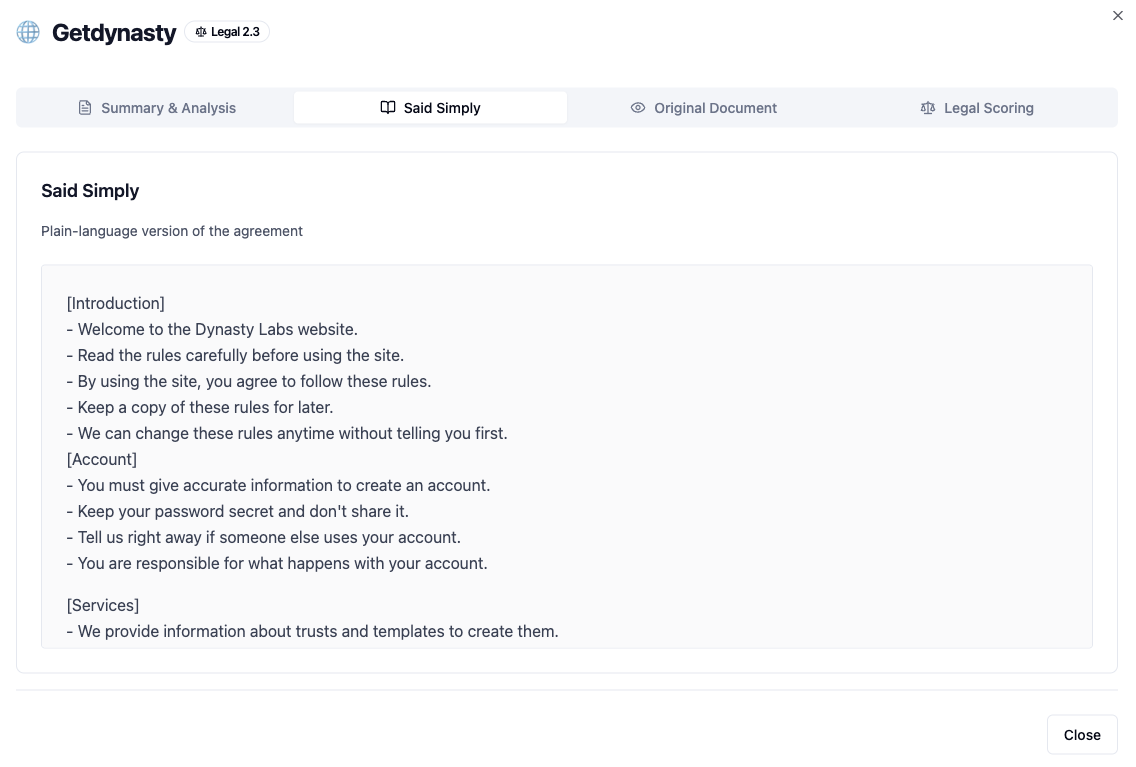
Task: Click 'You must give accurate information' line
Action: coord(278,485)
